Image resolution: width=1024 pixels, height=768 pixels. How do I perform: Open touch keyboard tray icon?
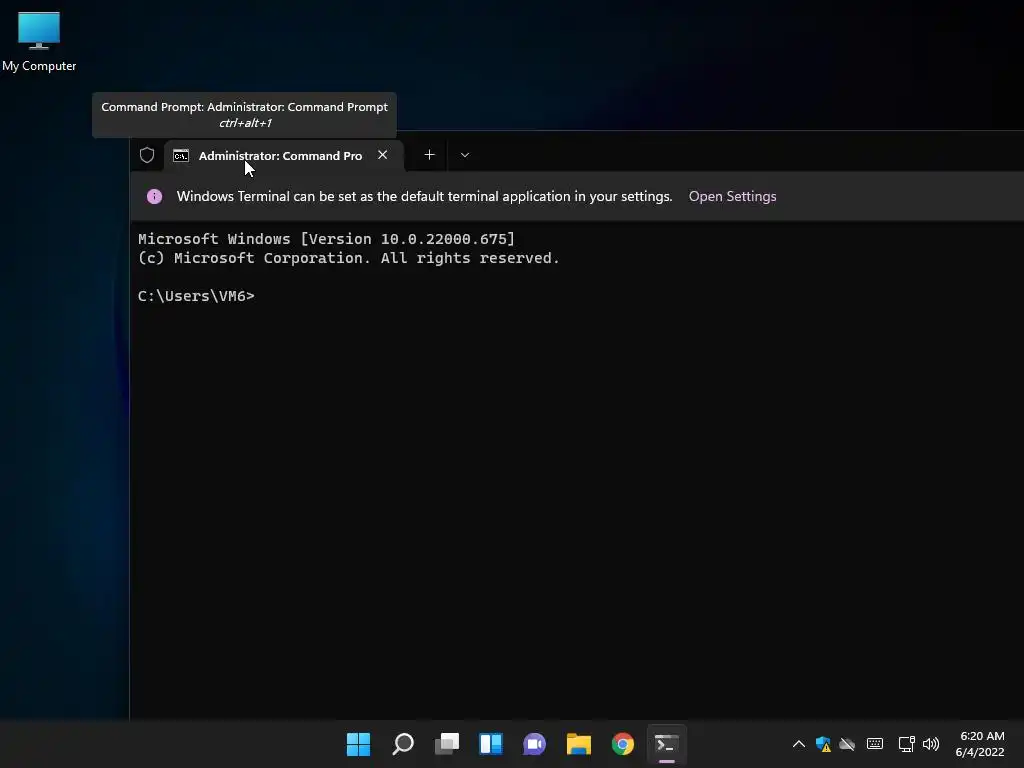pyautogui.click(x=874, y=744)
